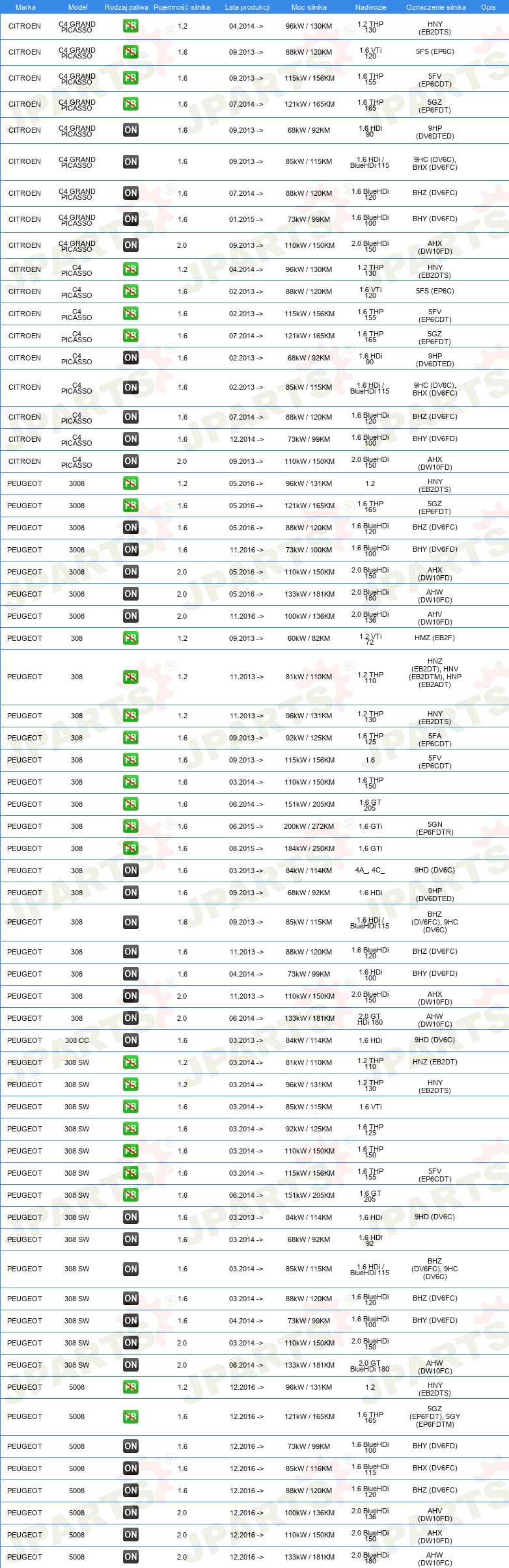Click the 08.2015 -> production date
Viewport: 509px width, 1568px height.
(246, 848)
